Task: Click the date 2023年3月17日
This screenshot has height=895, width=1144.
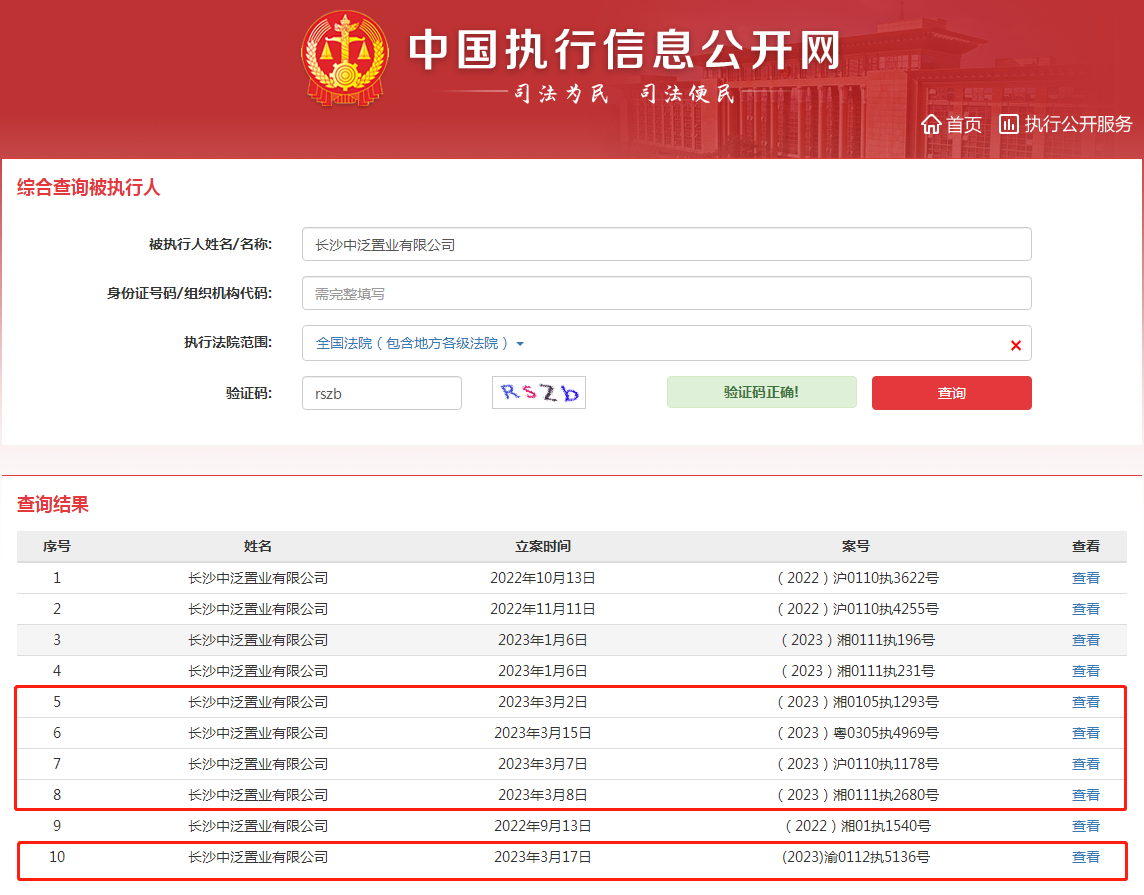Action: coord(543,857)
